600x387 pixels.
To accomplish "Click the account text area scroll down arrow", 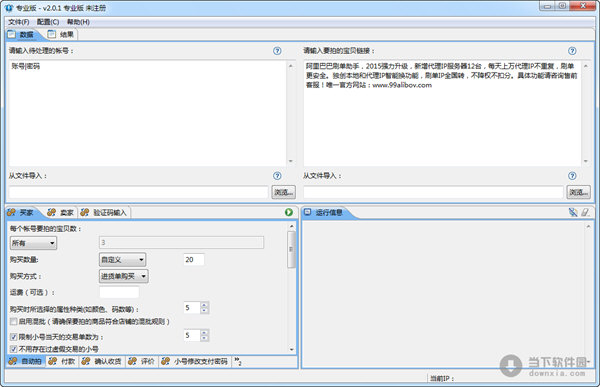I will click(290, 161).
